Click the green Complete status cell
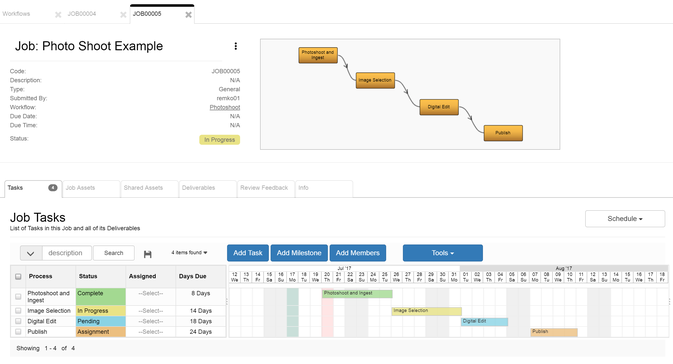673x364 pixels. pos(101,296)
